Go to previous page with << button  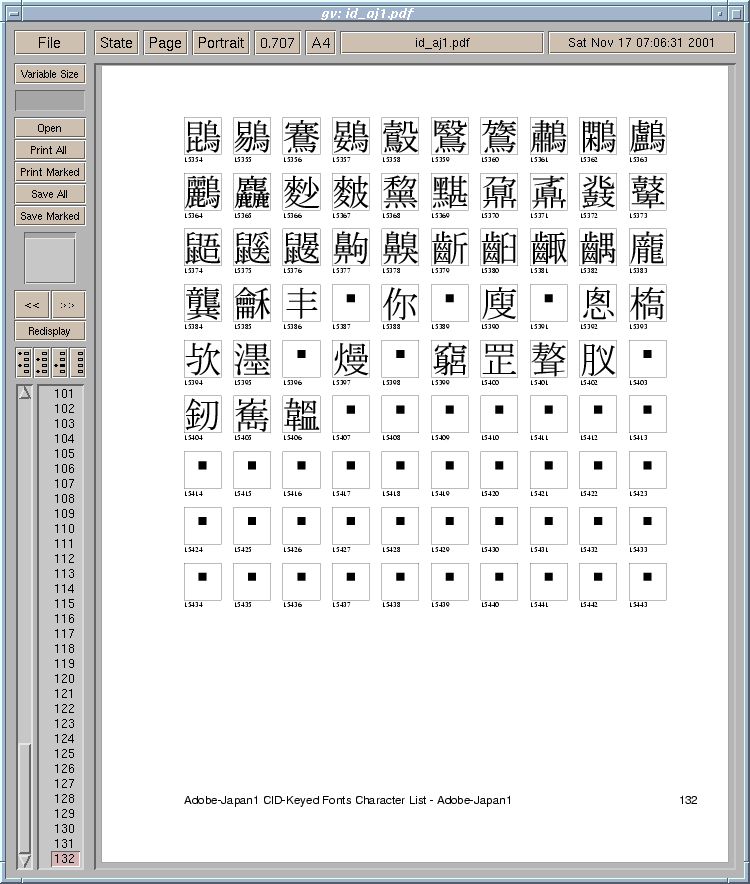32,305
